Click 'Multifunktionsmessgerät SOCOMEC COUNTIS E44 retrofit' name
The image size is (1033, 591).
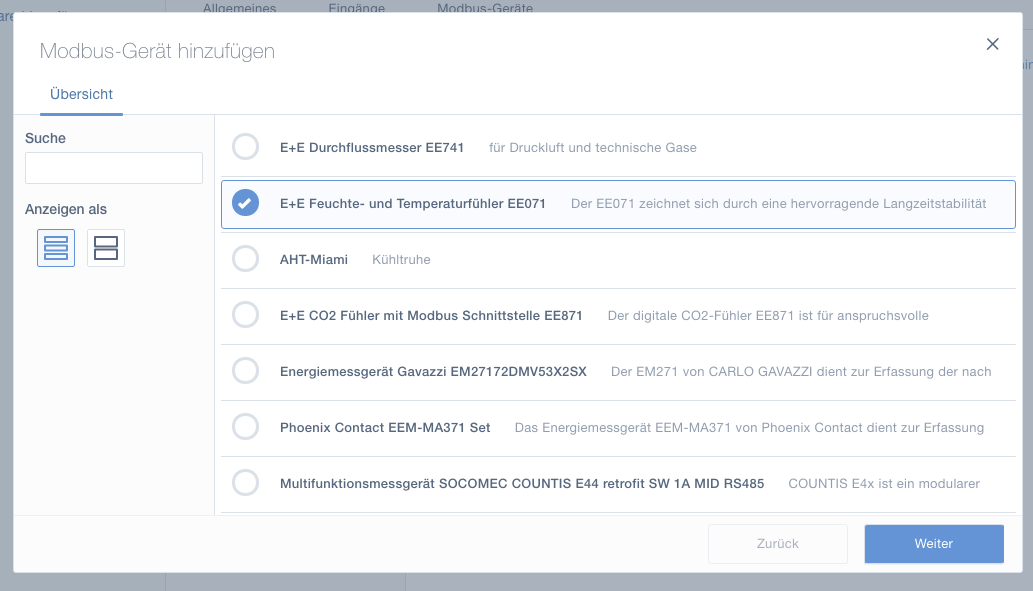click(522, 484)
